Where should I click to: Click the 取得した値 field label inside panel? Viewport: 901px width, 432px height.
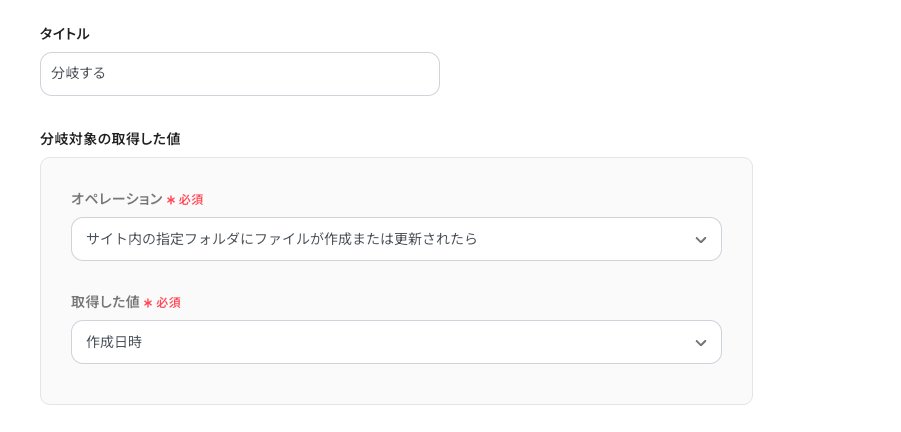(x=106, y=302)
